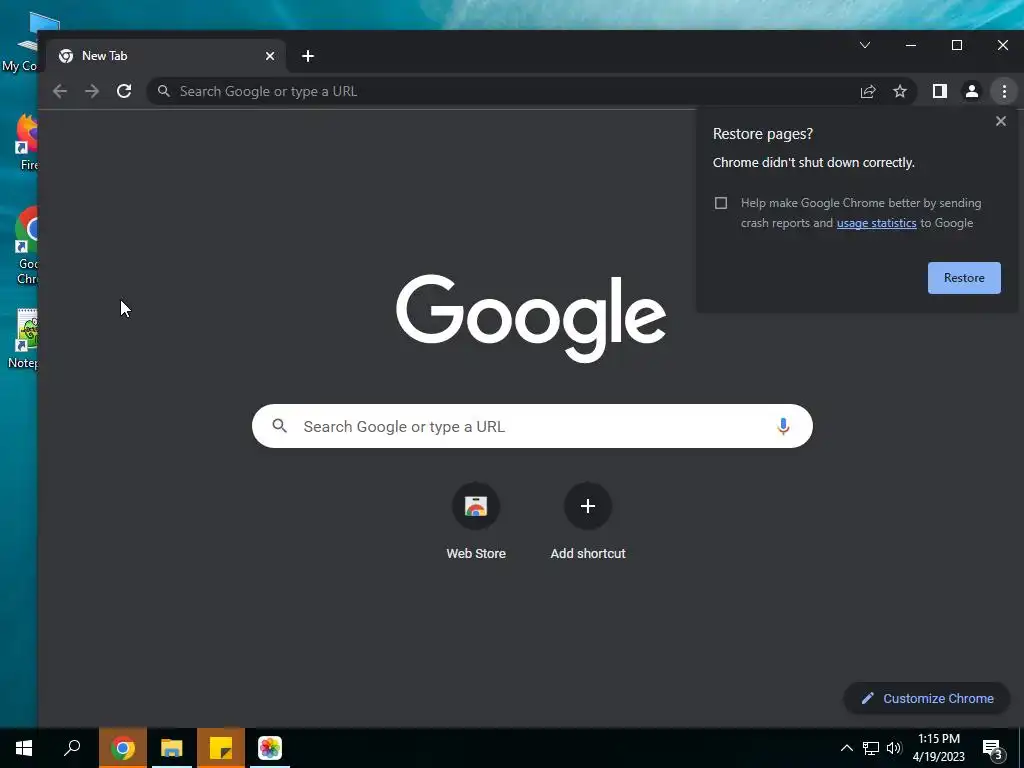Click the Restore button
1024x768 pixels.
(964, 278)
